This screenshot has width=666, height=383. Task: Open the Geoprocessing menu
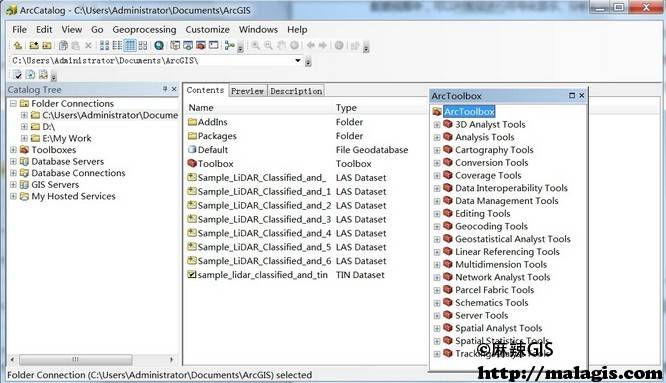pyautogui.click(x=144, y=30)
